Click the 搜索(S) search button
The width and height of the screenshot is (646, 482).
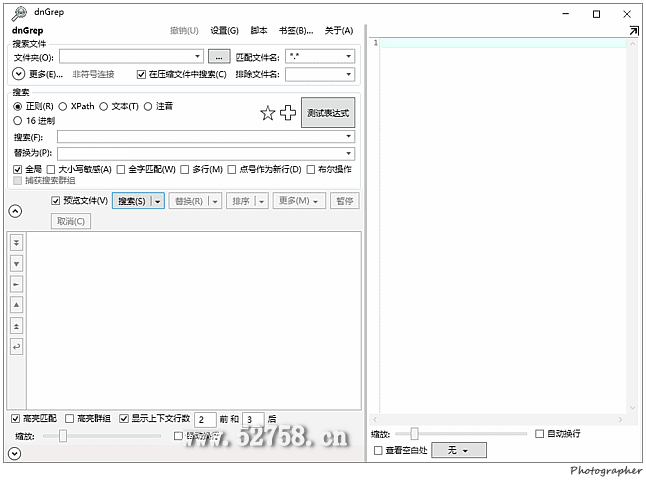tap(132, 201)
